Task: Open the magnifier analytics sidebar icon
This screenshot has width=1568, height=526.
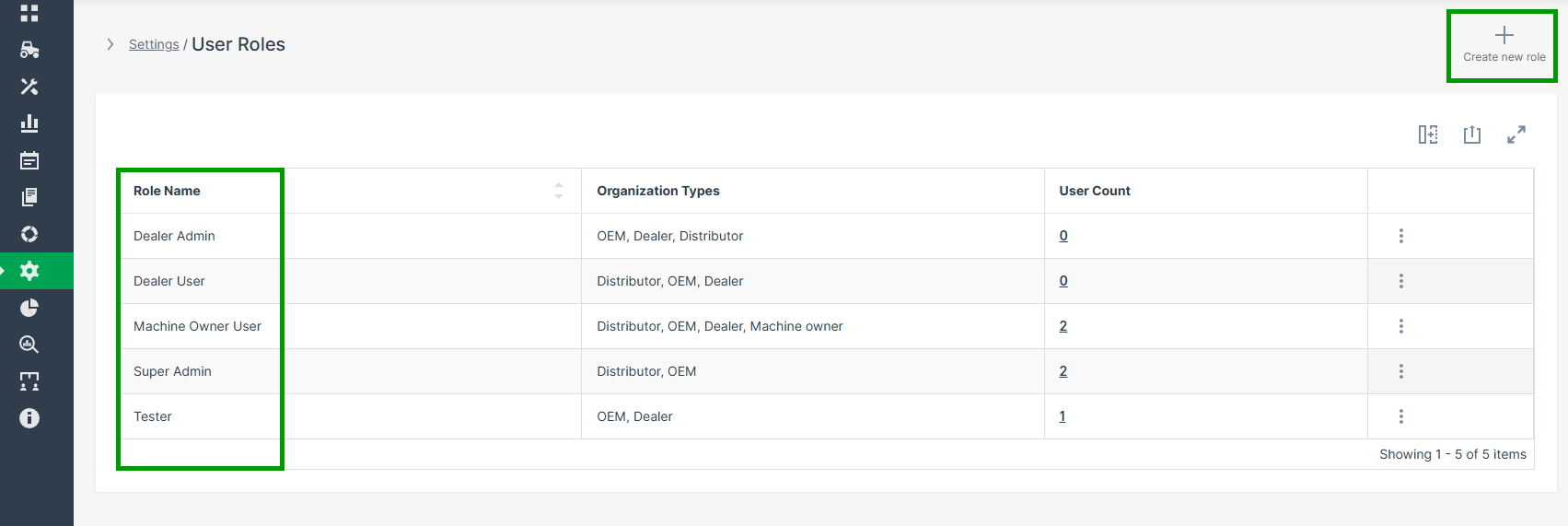Action: [x=29, y=345]
